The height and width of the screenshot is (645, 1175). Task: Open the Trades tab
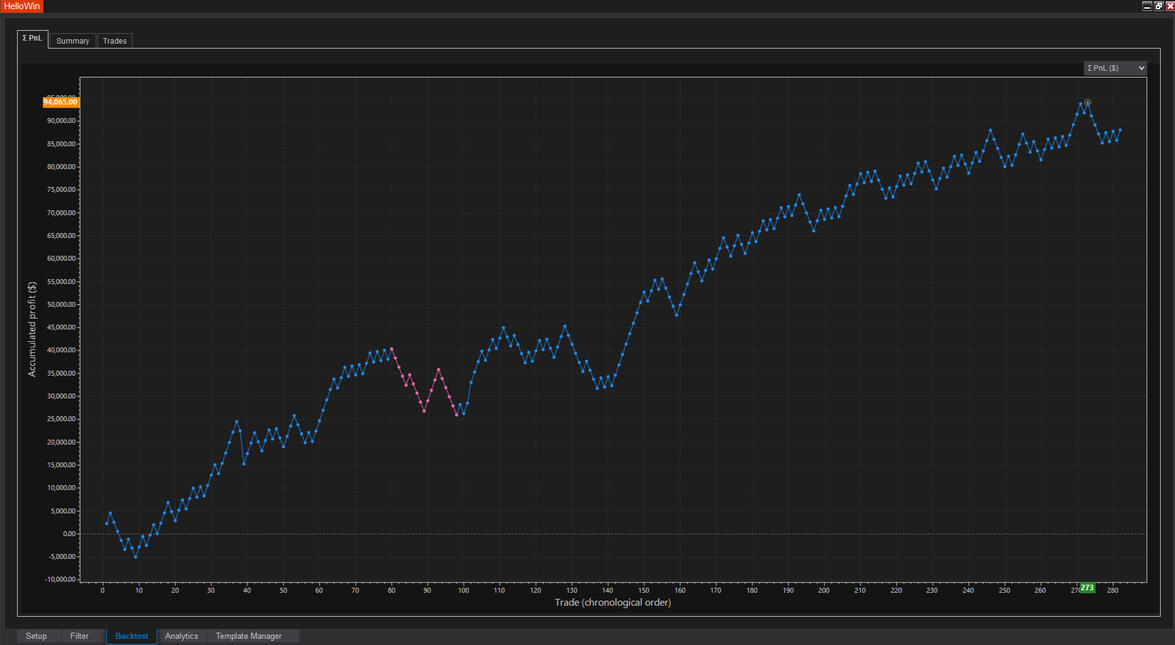(x=115, y=41)
